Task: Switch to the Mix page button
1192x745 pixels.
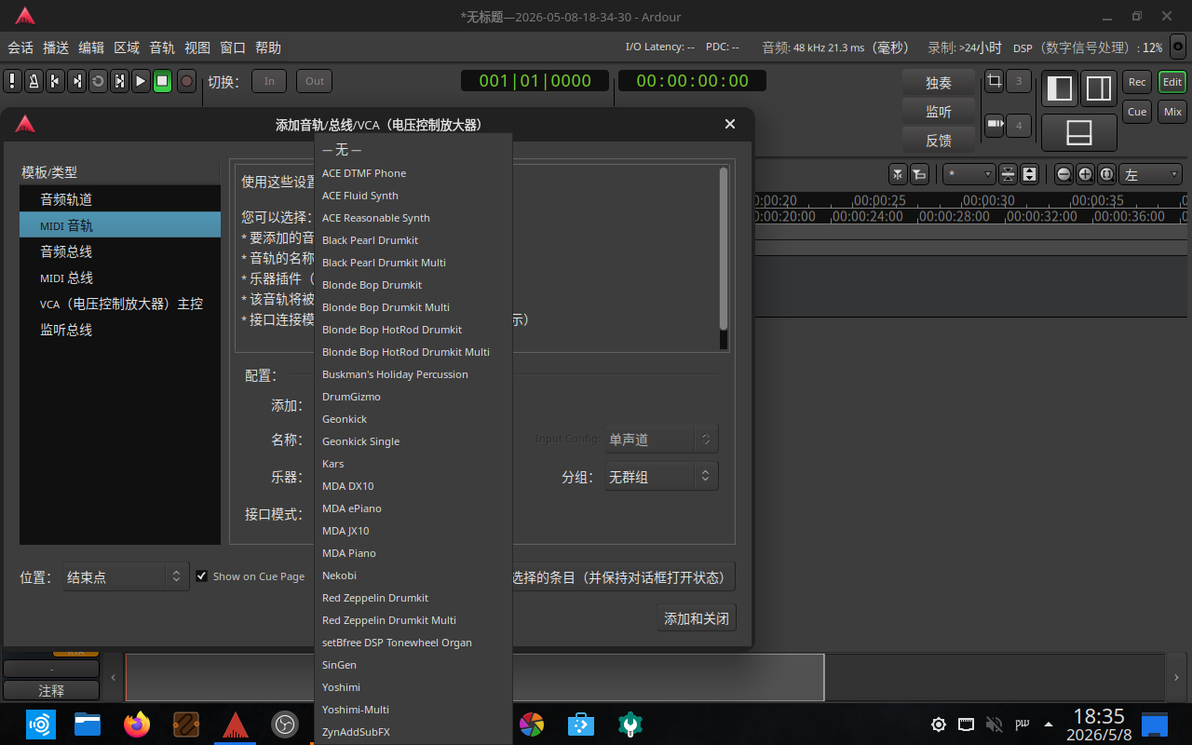Action: (1172, 112)
